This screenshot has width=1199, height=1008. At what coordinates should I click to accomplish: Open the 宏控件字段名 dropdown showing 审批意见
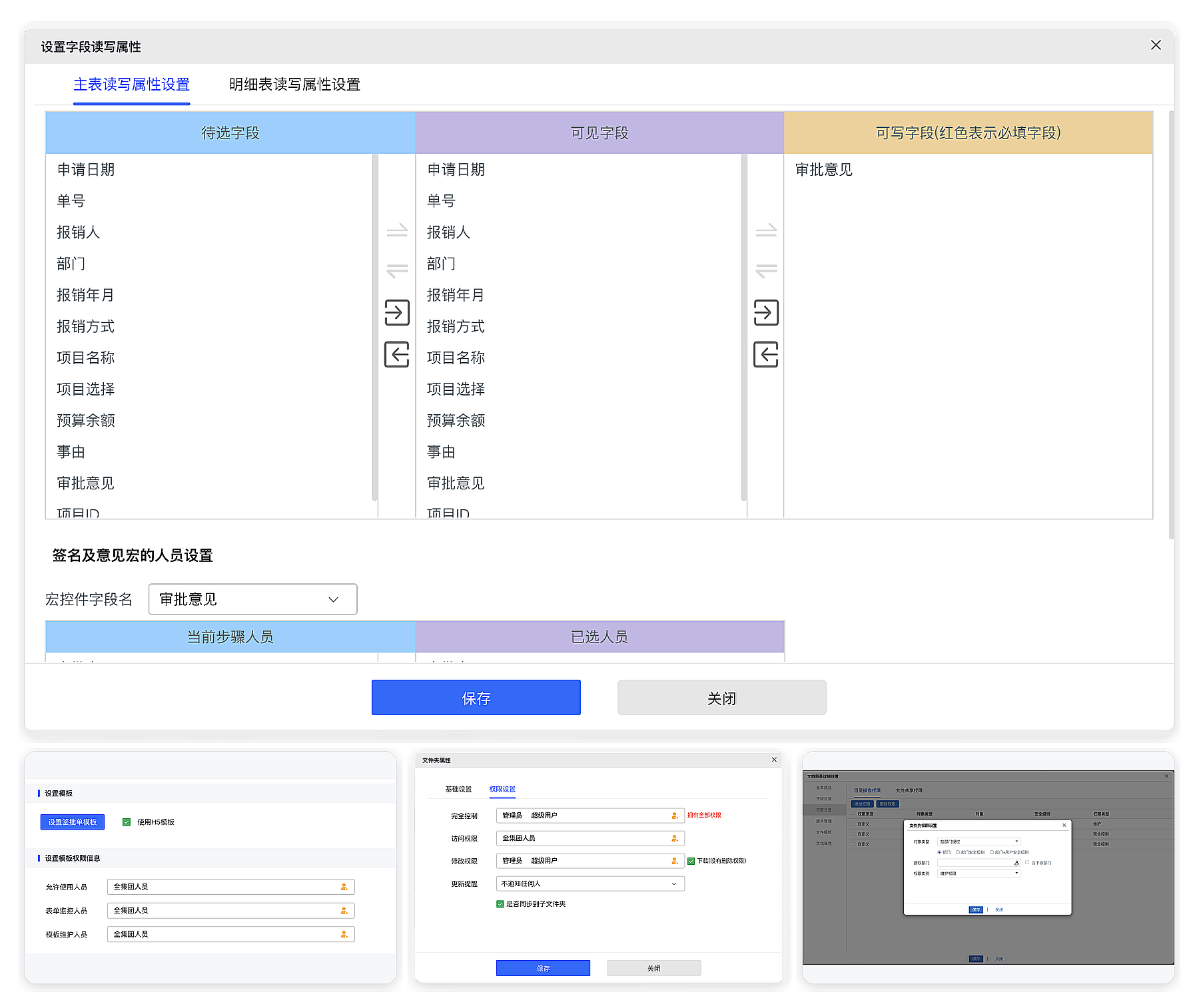pyautogui.click(x=252, y=599)
